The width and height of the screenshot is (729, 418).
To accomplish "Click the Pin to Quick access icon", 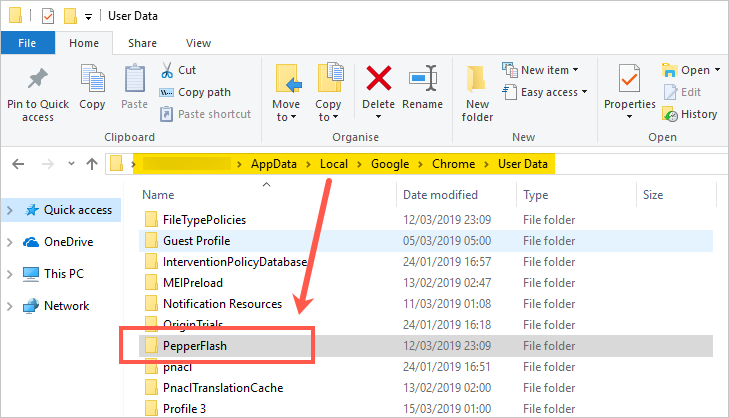I will 38,80.
